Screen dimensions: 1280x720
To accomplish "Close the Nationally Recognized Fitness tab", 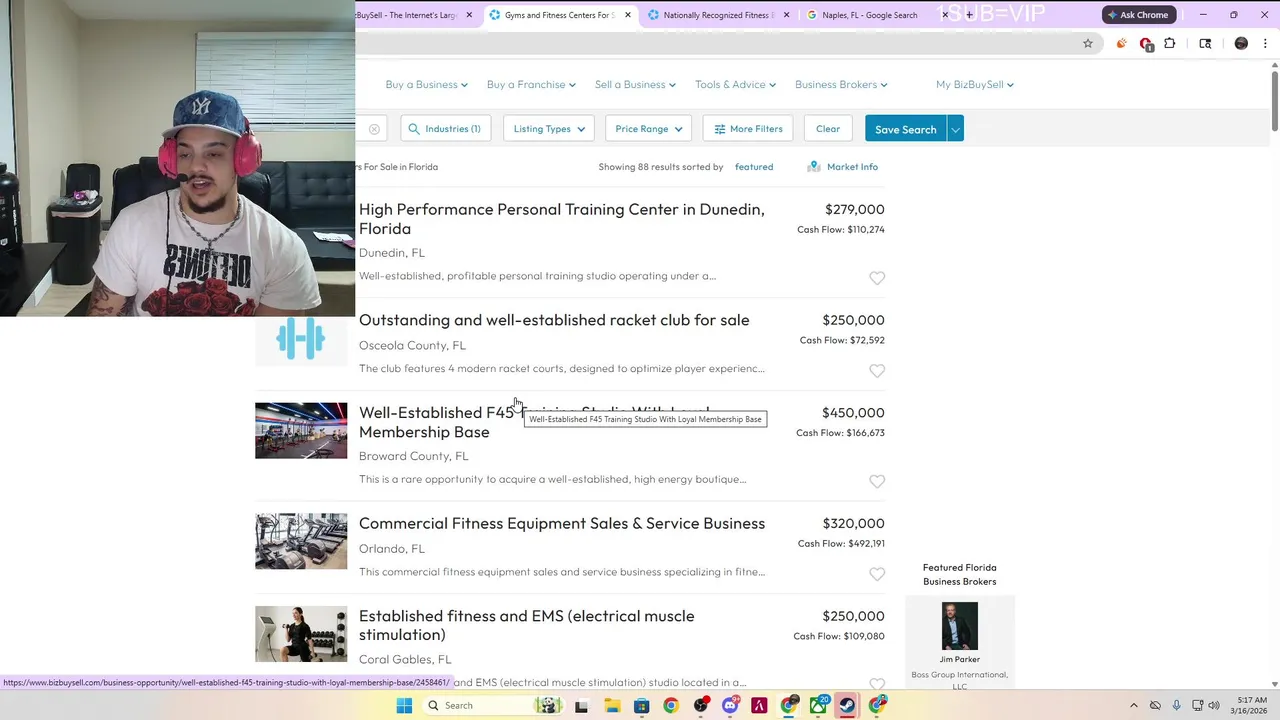I will (x=787, y=15).
